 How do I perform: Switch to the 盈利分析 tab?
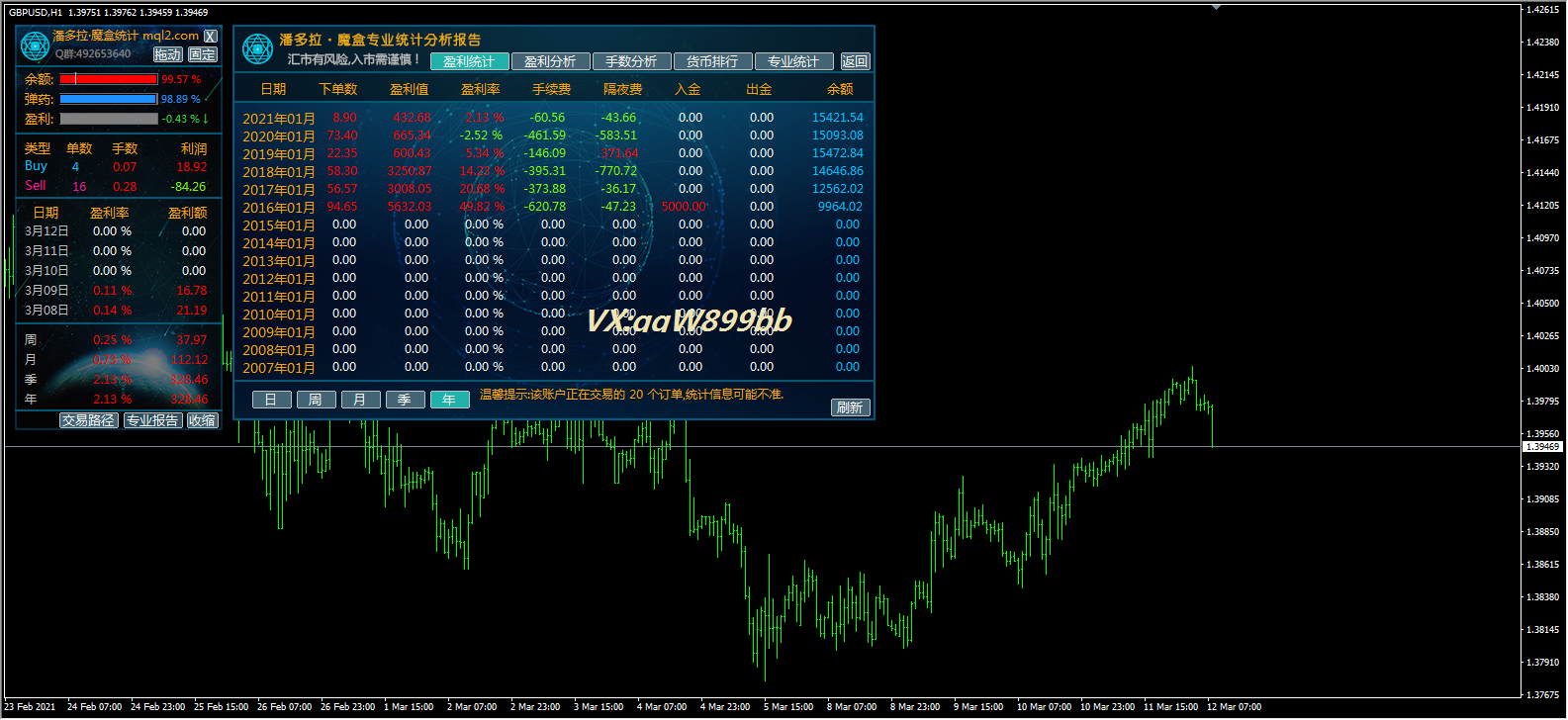(x=550, y=61)
